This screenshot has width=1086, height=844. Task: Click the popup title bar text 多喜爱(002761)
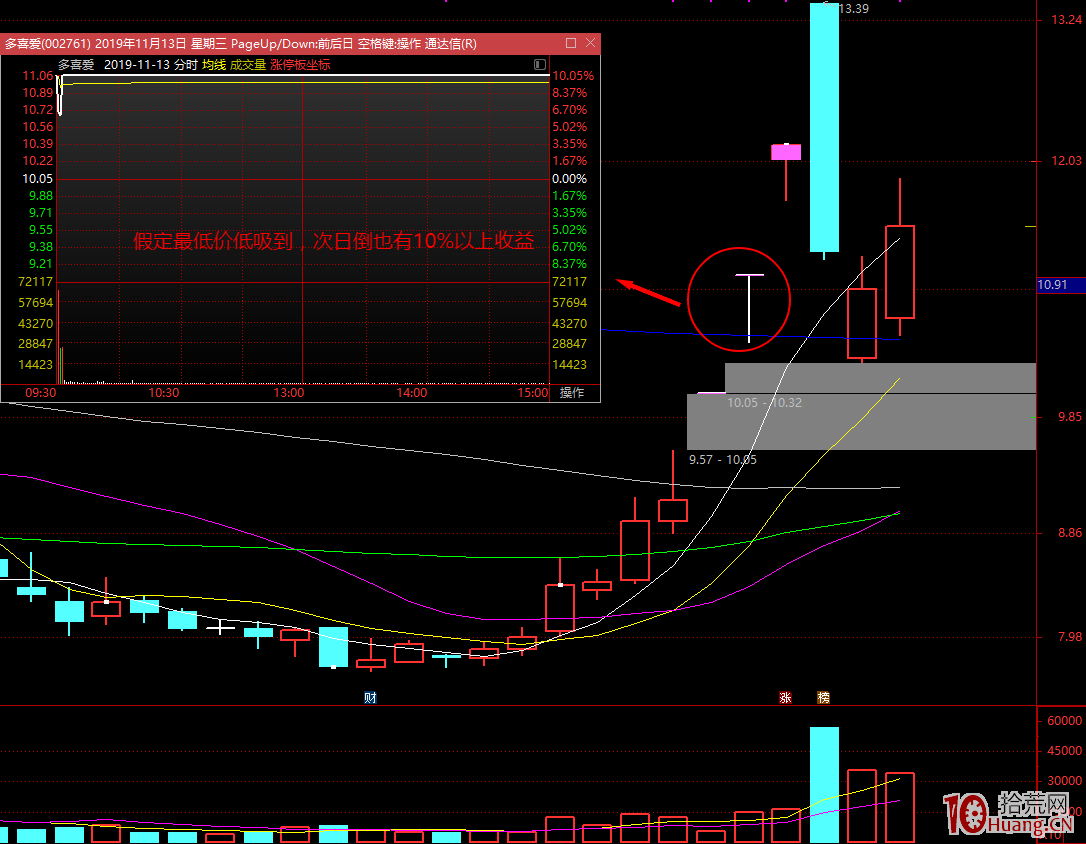tap(48, 44)
